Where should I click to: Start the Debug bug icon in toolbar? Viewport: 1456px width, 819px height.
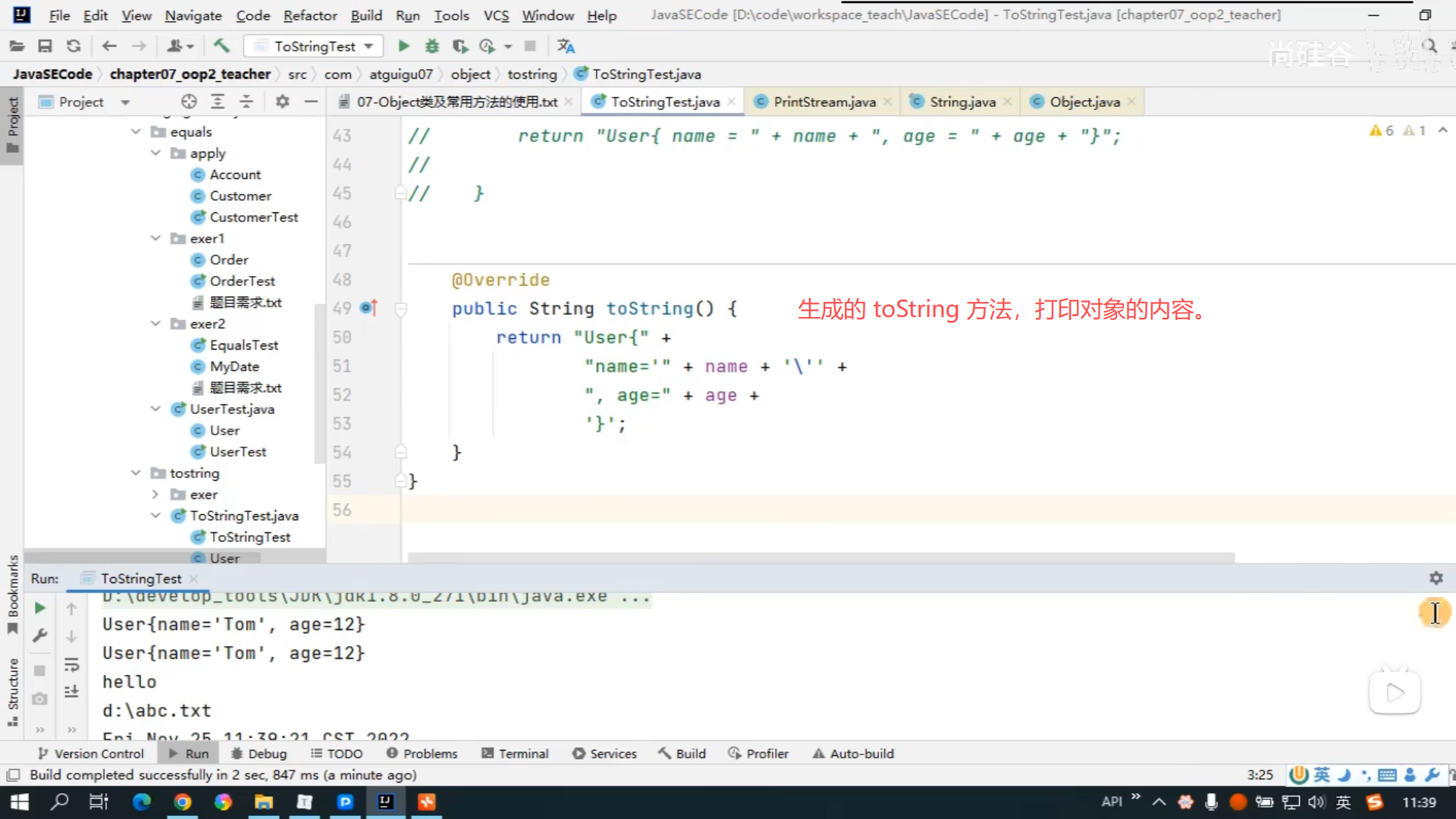coord(431,46)
